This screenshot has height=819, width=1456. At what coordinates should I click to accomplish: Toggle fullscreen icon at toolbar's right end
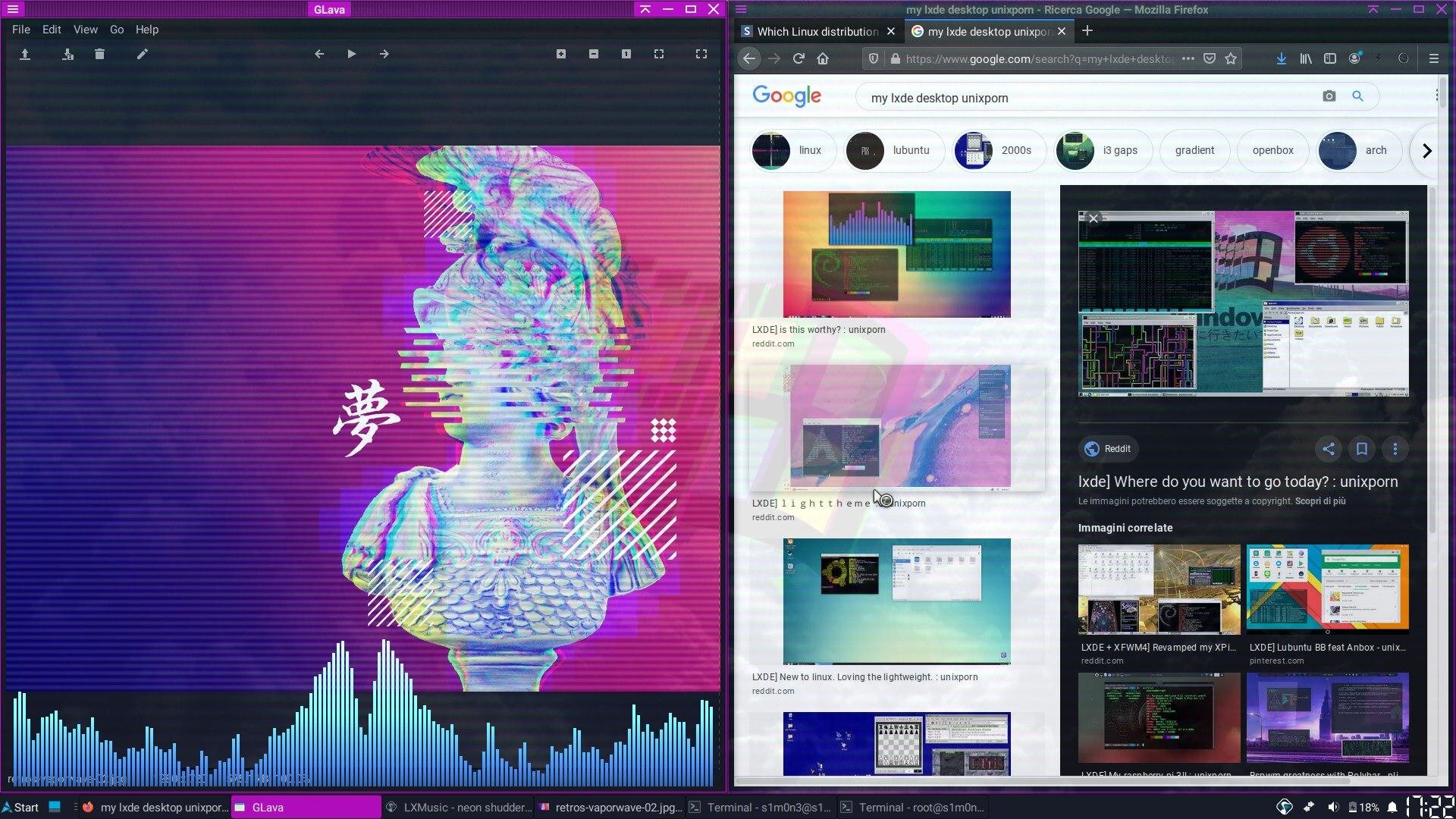[701, 54]
